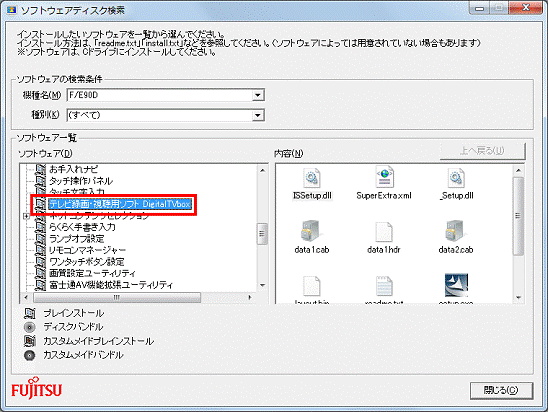Click the 上へ戻る(U) button
Image resolution: width=548 pixels, height=412 pixels.
[482, 151]
